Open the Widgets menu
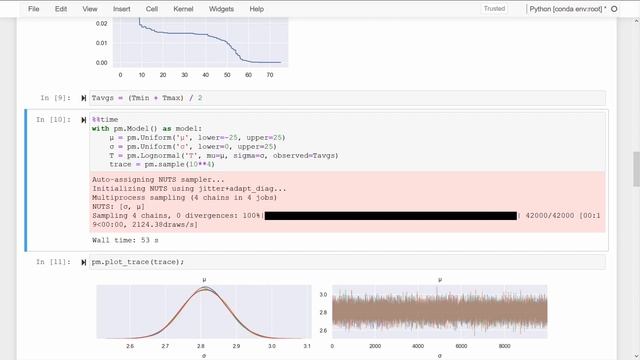The height and width of the screenshot is (360, 640). point(221,9)
